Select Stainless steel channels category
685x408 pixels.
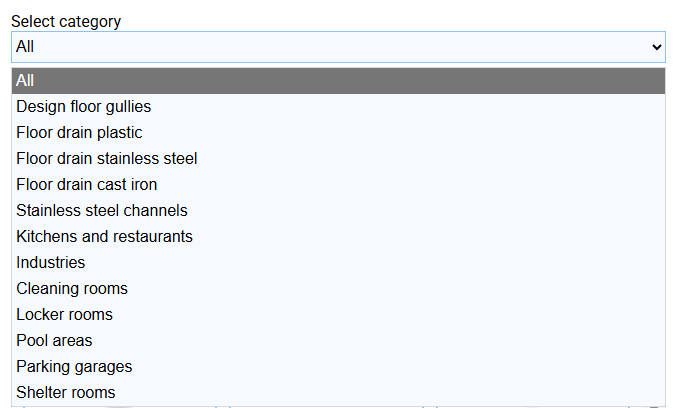[102, 210]
